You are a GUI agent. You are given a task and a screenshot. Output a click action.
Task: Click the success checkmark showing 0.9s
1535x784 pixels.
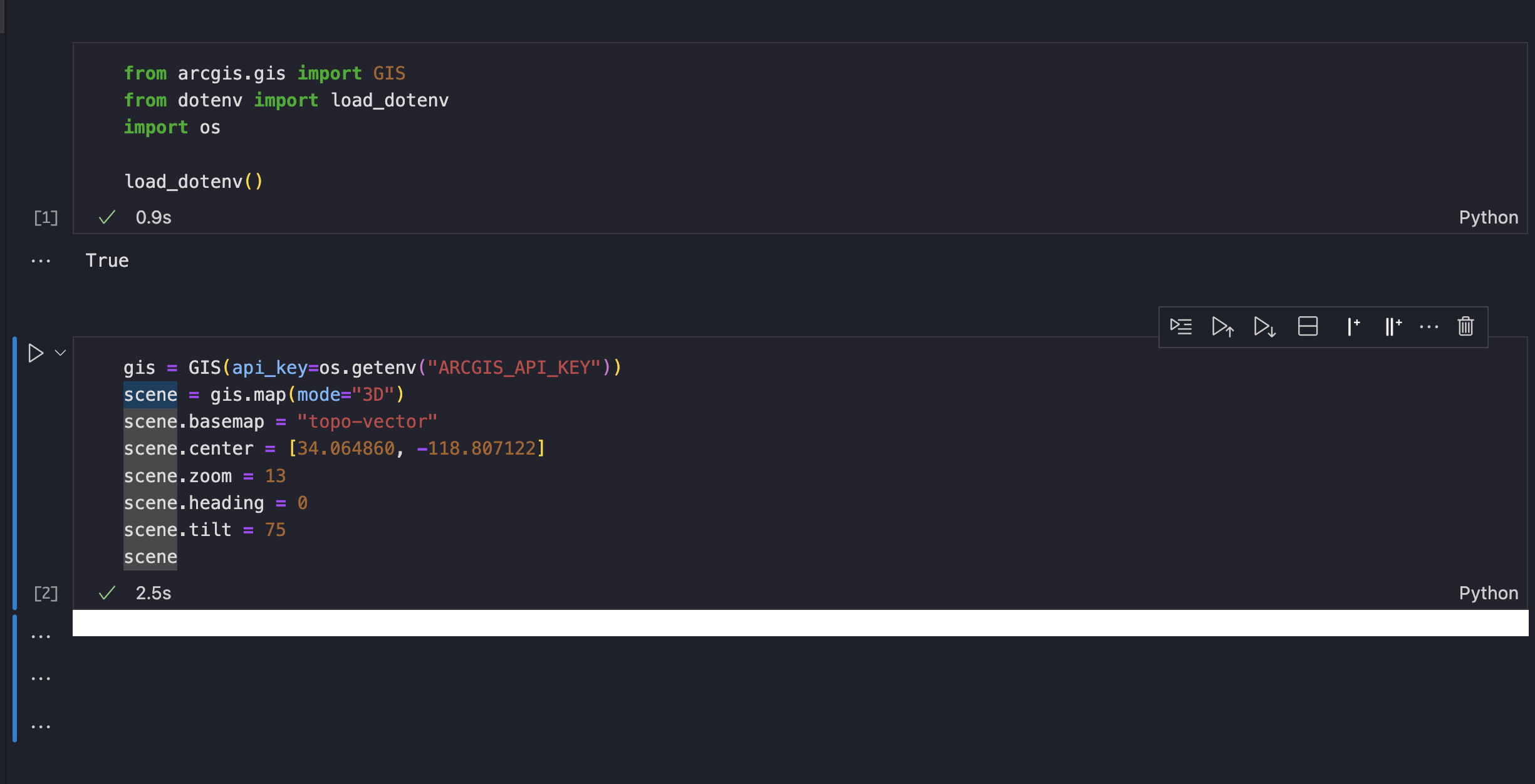coord(107,217)
